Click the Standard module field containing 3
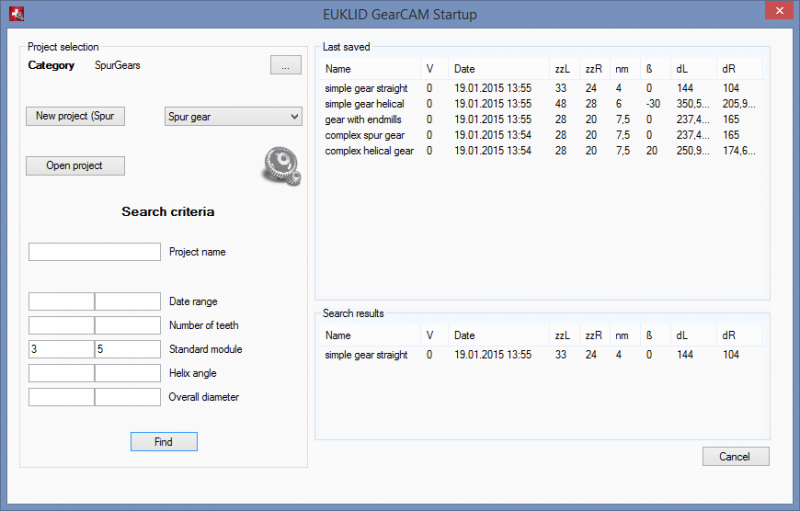Viewport: 800px width, 511px height. coord(61,349)
